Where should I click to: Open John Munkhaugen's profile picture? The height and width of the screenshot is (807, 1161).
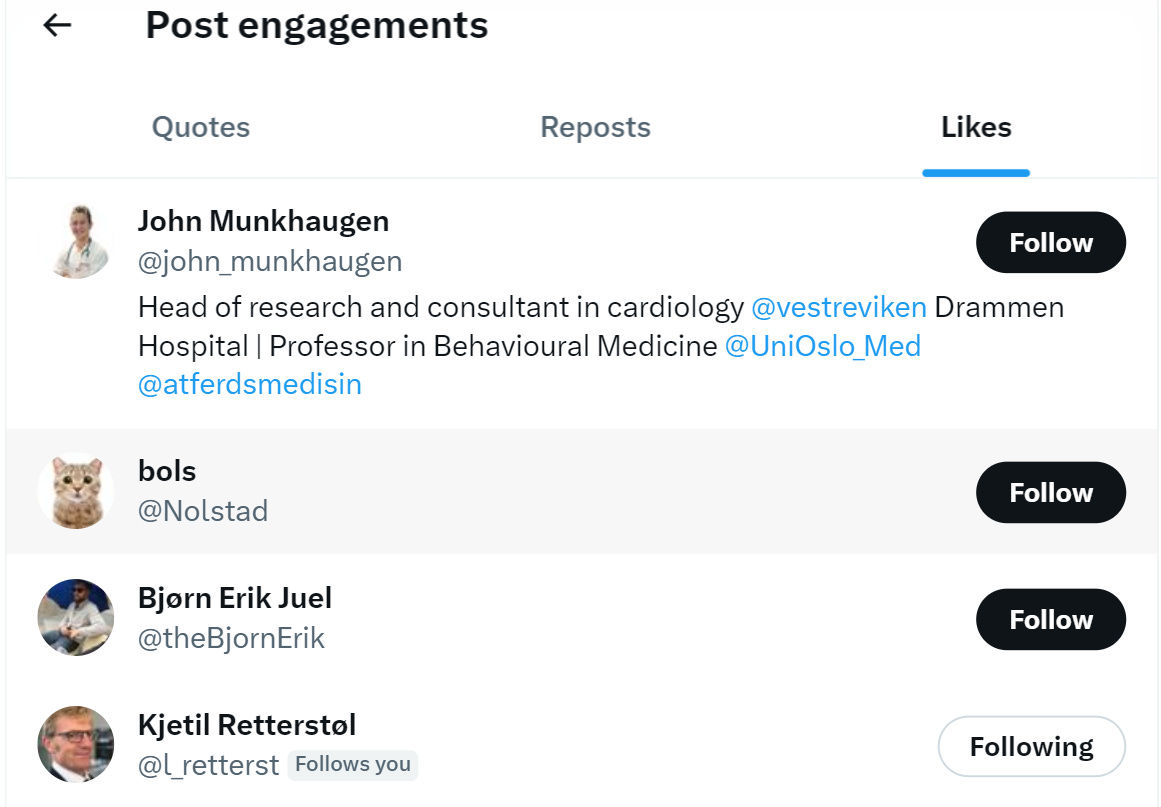(x=76, y=241)
